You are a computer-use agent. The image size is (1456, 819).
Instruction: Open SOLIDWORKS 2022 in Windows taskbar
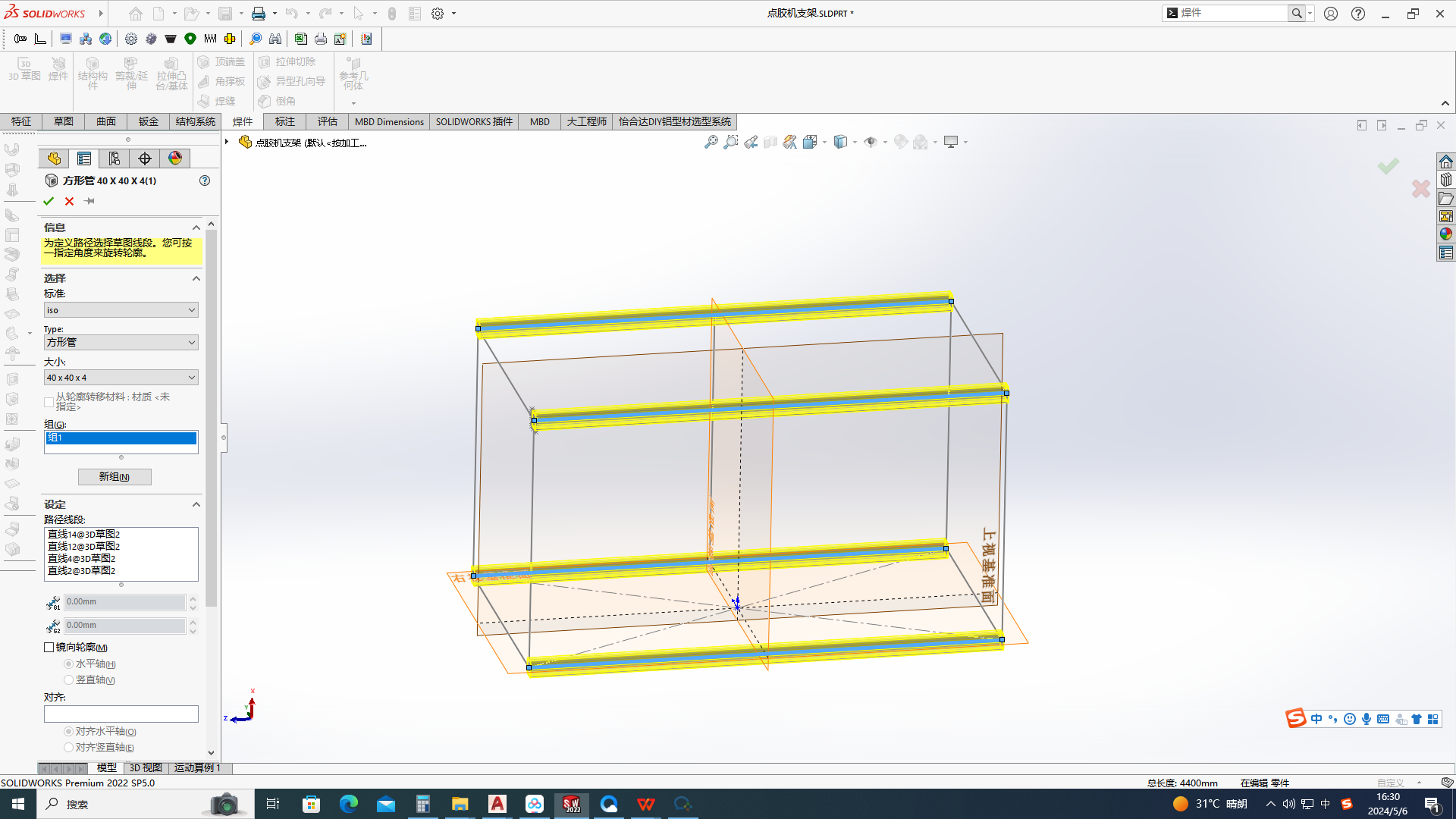point(572,804)
